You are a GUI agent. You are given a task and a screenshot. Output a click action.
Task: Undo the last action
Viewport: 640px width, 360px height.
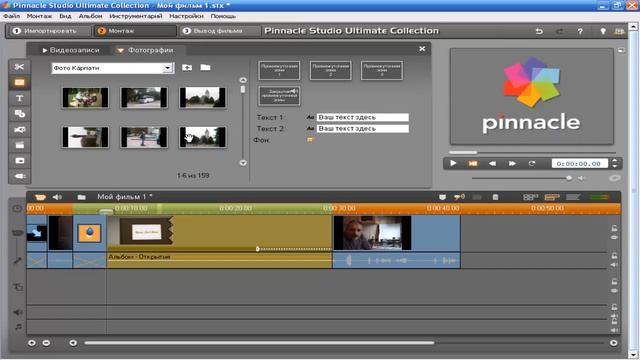click(x=539, y=31)
